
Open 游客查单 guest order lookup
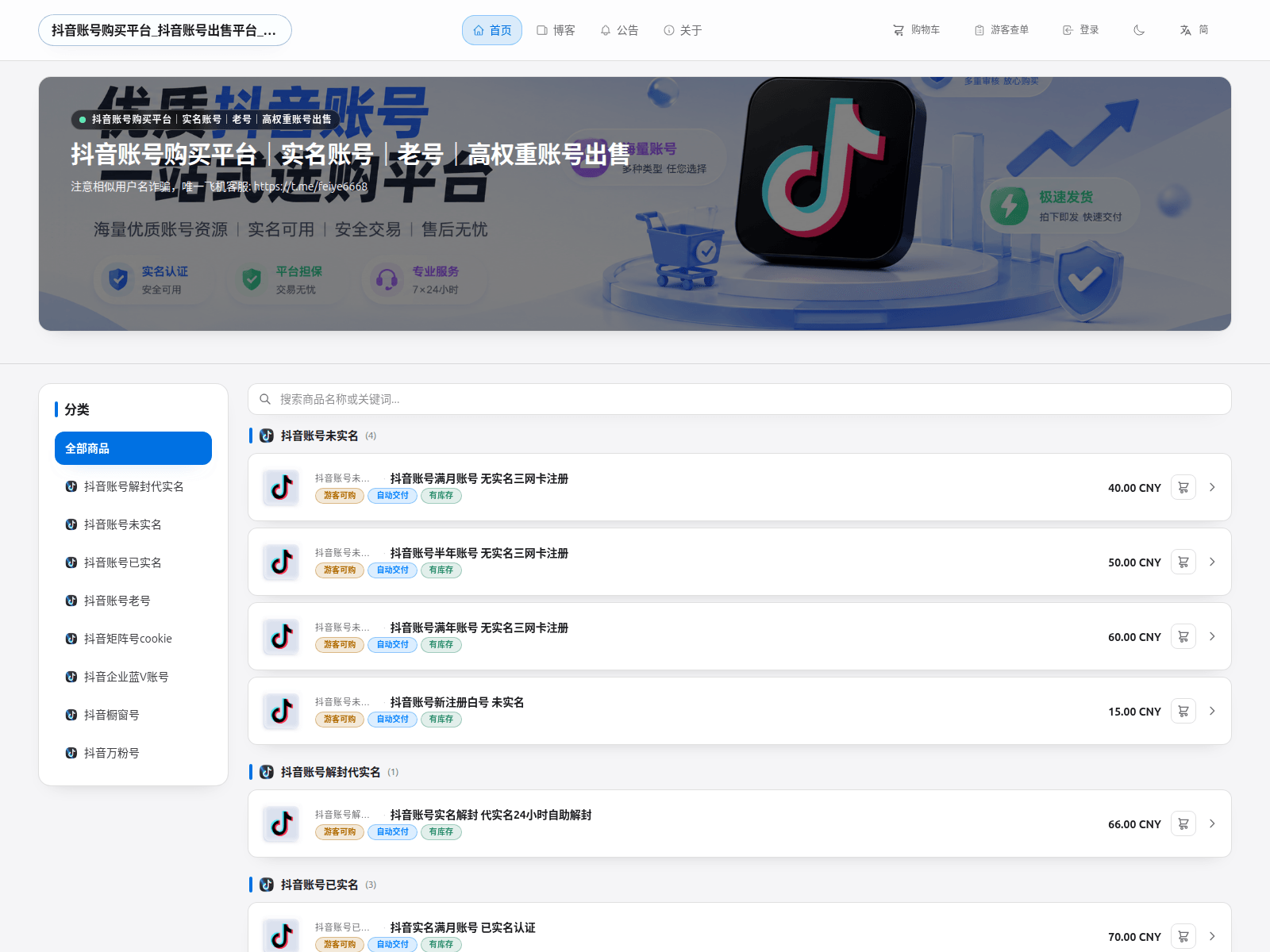tap(1002, 30)
